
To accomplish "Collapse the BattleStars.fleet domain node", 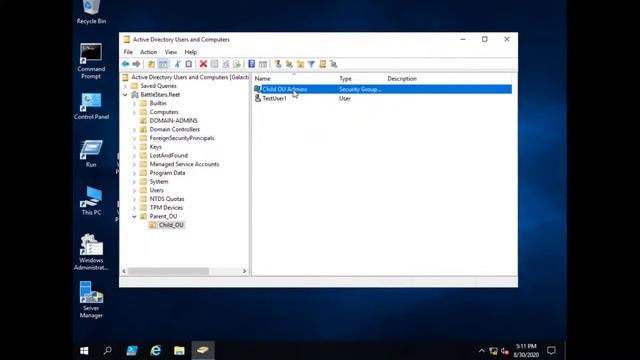I will click(125, 95).
